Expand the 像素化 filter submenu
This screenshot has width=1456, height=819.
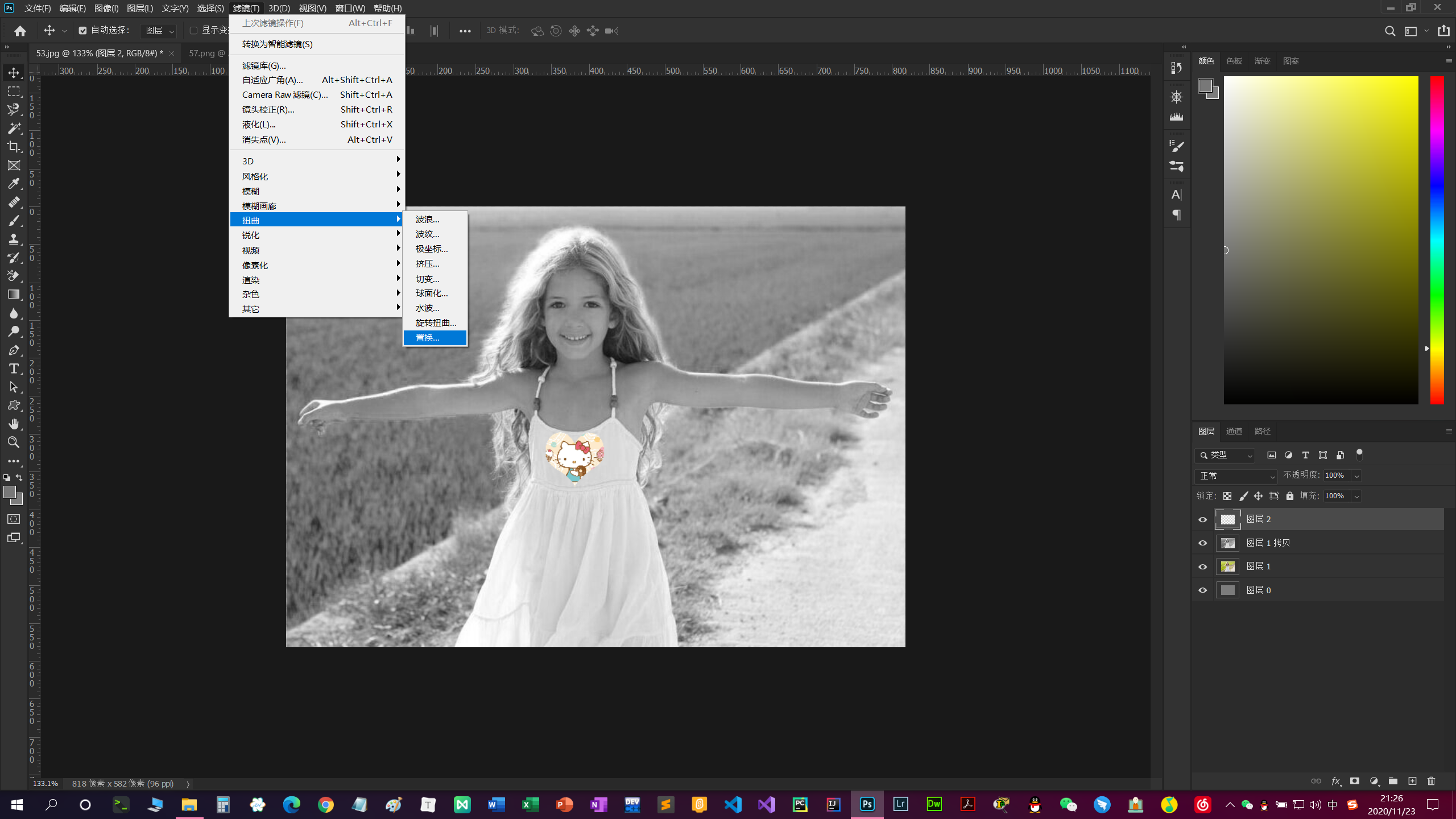317,265
